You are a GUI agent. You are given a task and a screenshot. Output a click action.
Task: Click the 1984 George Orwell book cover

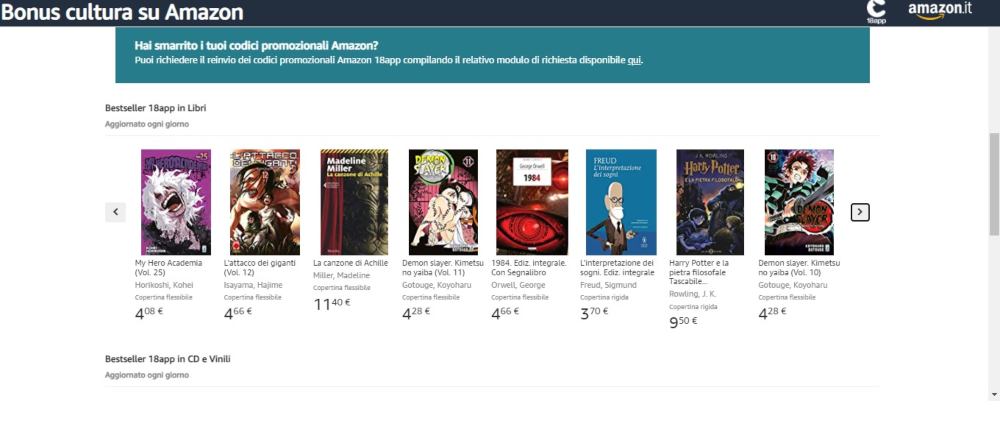click(532, 202)
